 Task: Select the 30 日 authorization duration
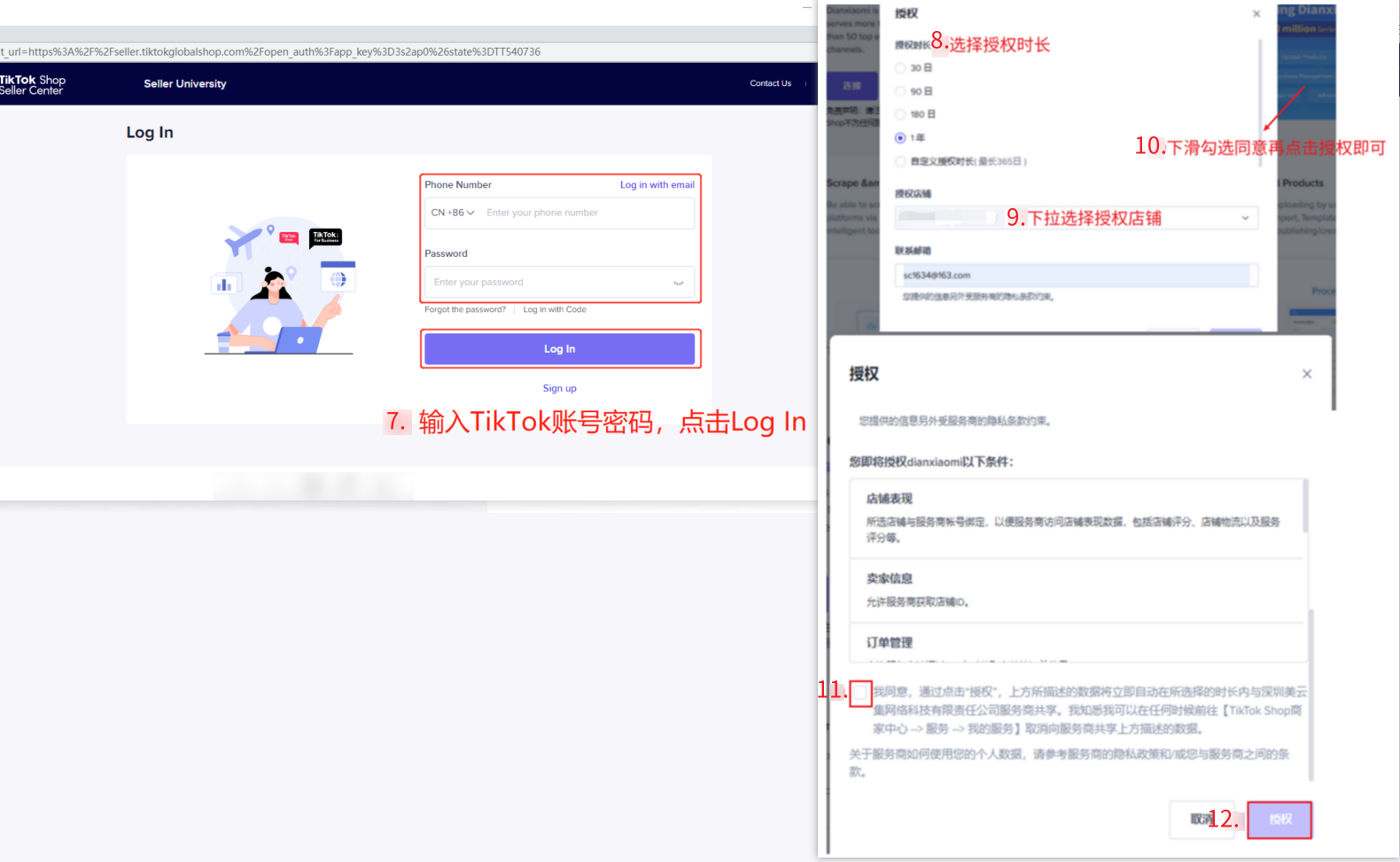[900, 68]
